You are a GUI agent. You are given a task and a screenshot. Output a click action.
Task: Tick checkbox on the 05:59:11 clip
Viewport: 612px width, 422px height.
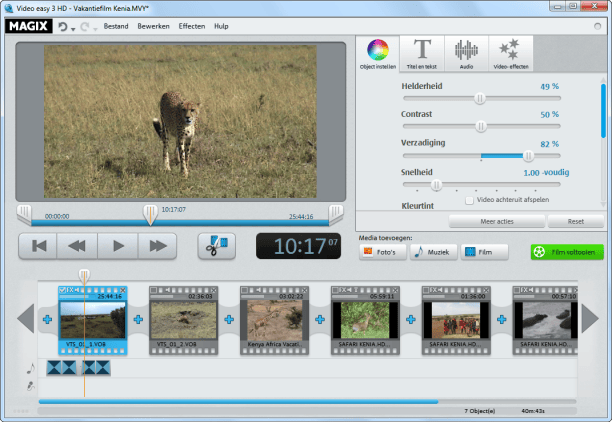[335, 290]
